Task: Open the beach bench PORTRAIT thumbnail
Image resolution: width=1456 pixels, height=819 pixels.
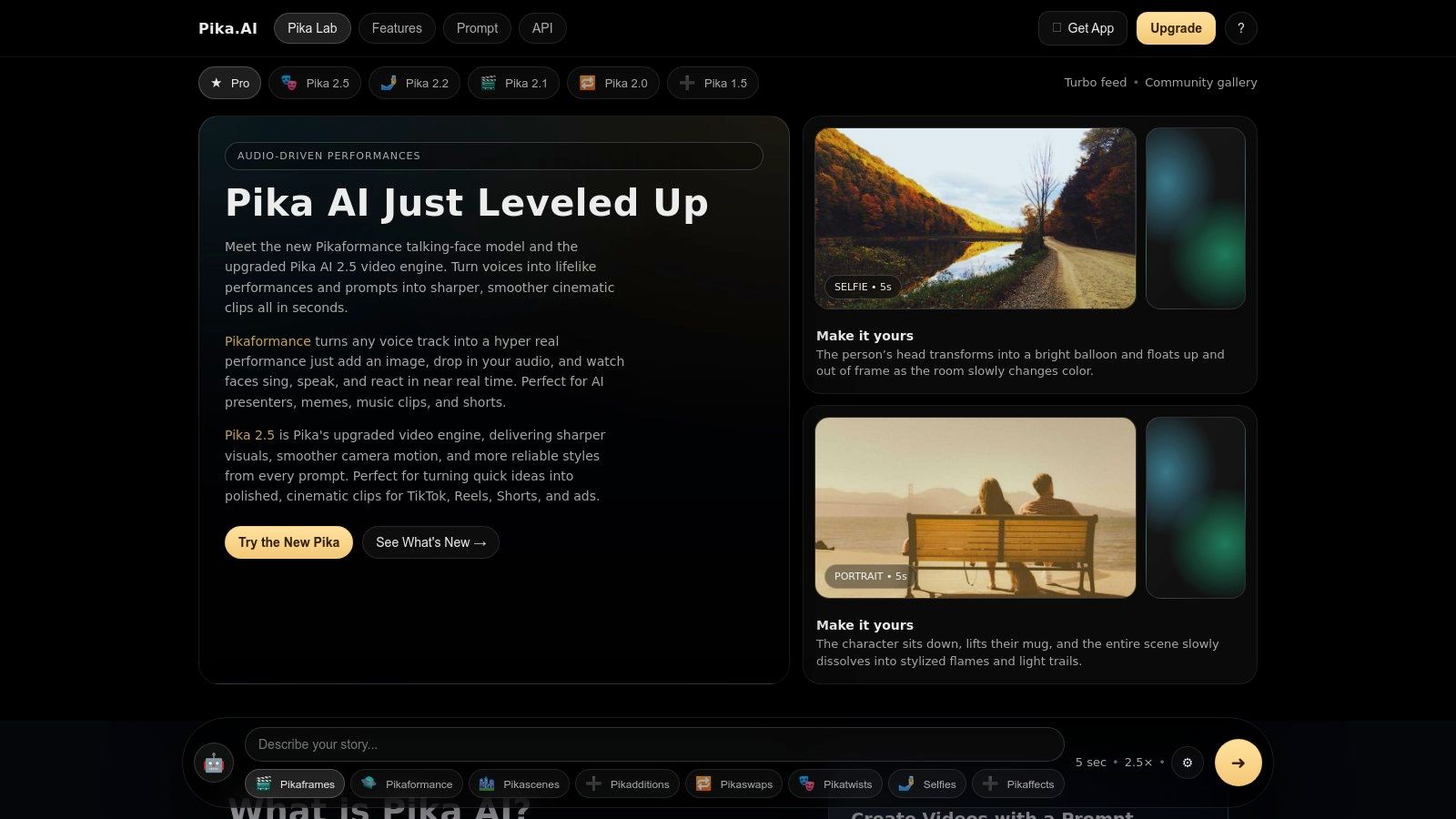Action: point(976,508)
